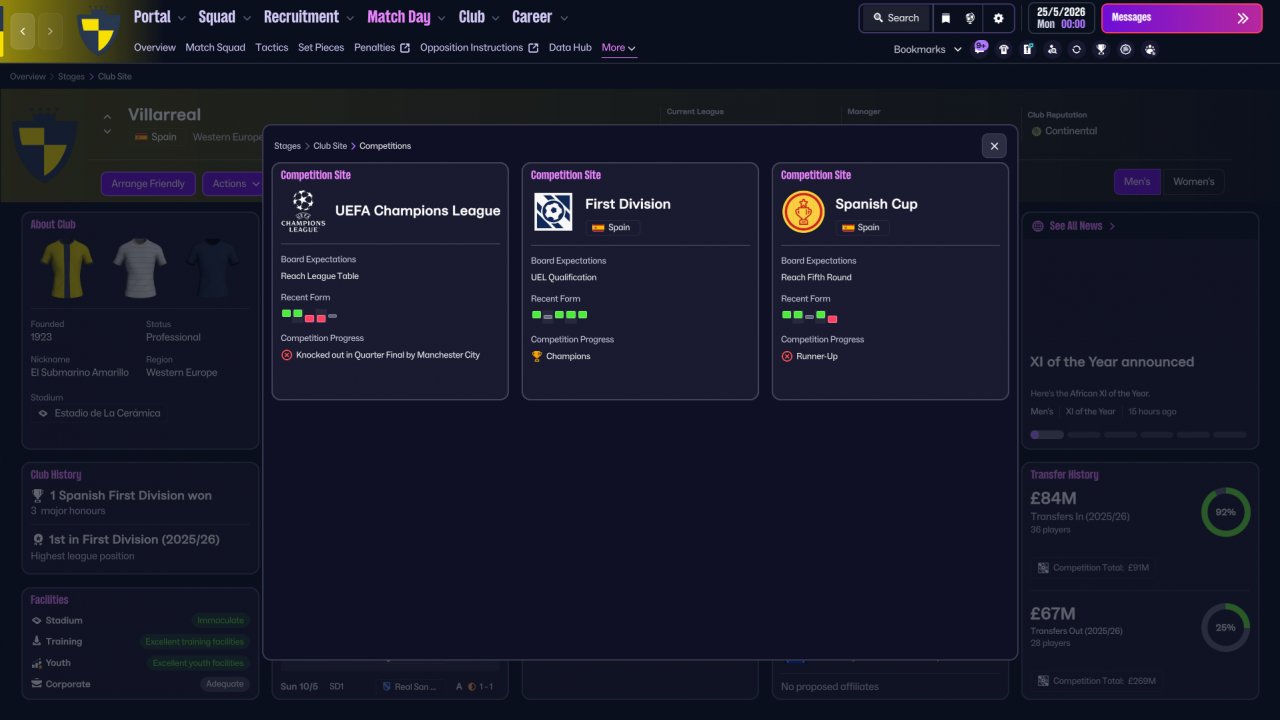Close the Competitions popup with the X
This screenshot has width=1280, height=720.
tap(994, 146)
